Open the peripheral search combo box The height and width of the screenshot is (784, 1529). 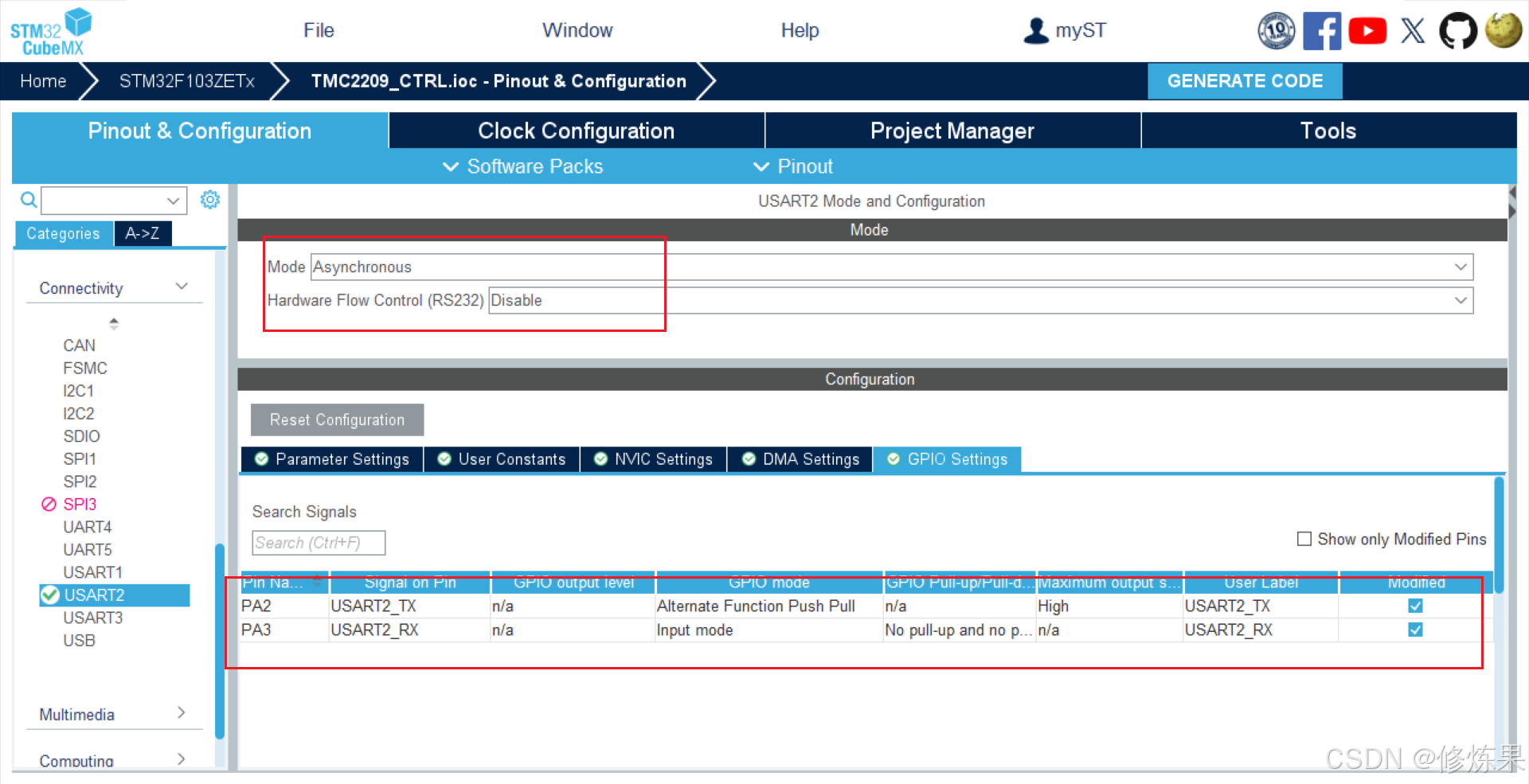coord(114,201)
